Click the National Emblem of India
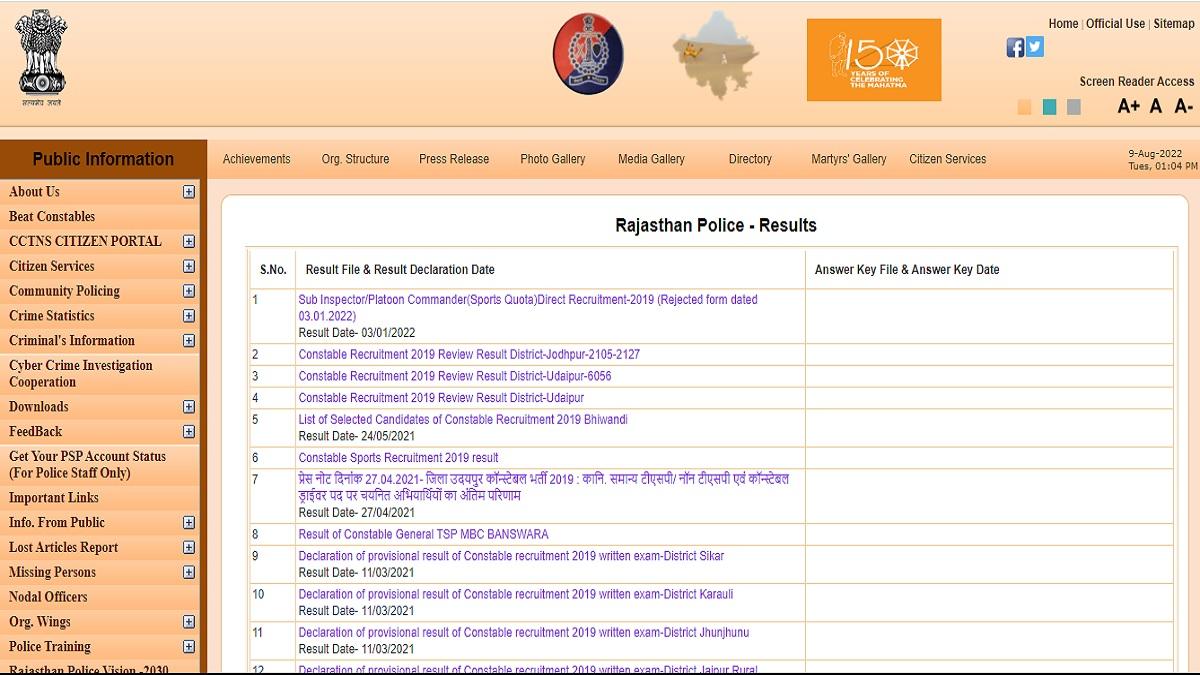This screenshot has height=675, width=1200. coord(40,55)
